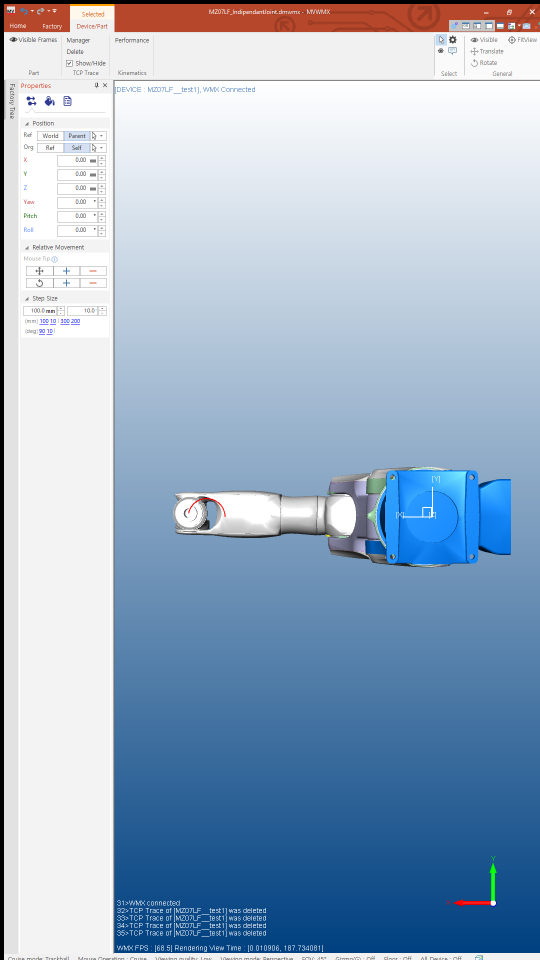Collapse the Position section
This screenshot has height=960, width=540.
coord(27,124)
